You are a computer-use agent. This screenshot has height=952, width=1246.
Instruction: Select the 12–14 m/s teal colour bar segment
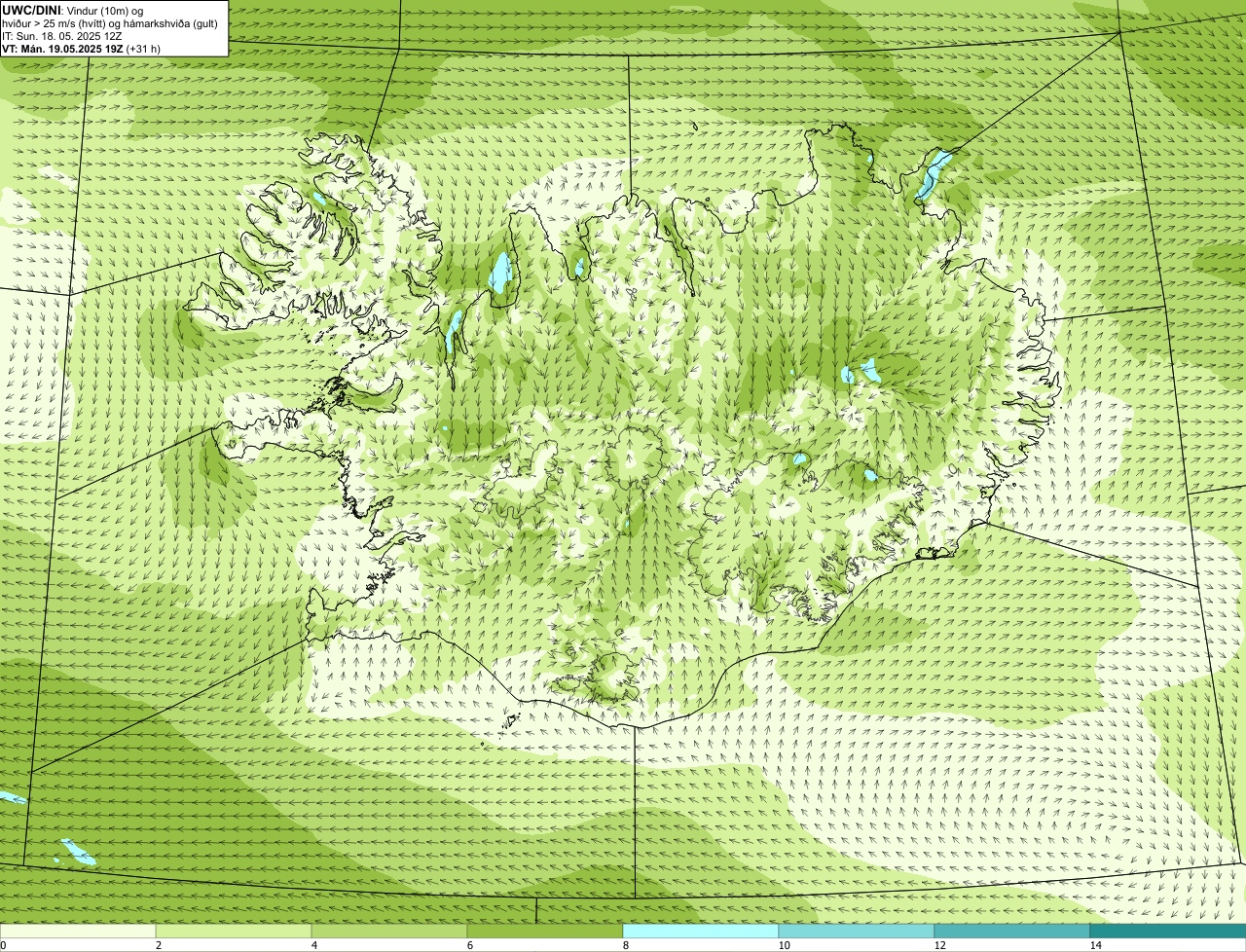(1012, 931)
